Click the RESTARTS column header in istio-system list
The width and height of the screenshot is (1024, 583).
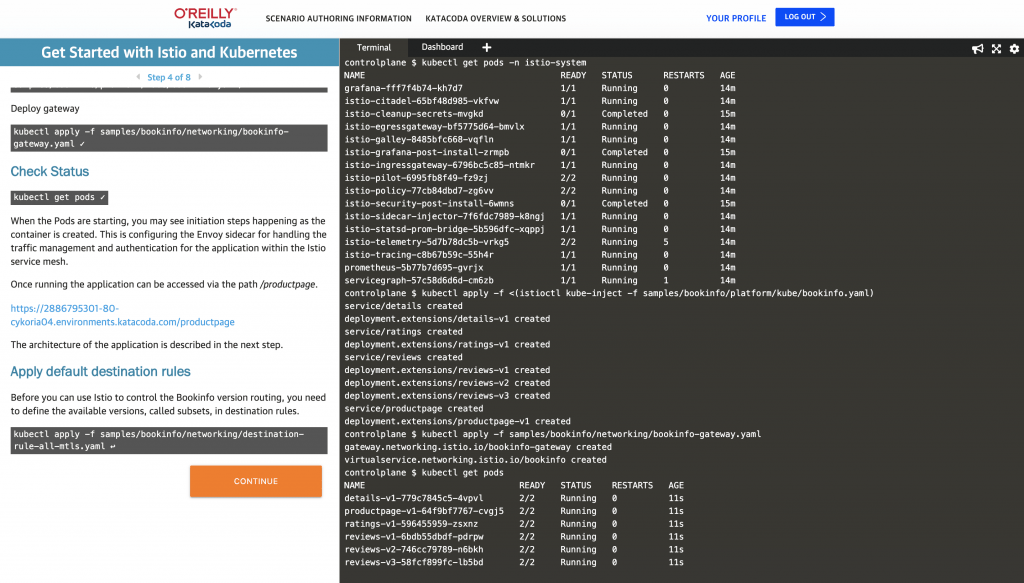[684, 75]
